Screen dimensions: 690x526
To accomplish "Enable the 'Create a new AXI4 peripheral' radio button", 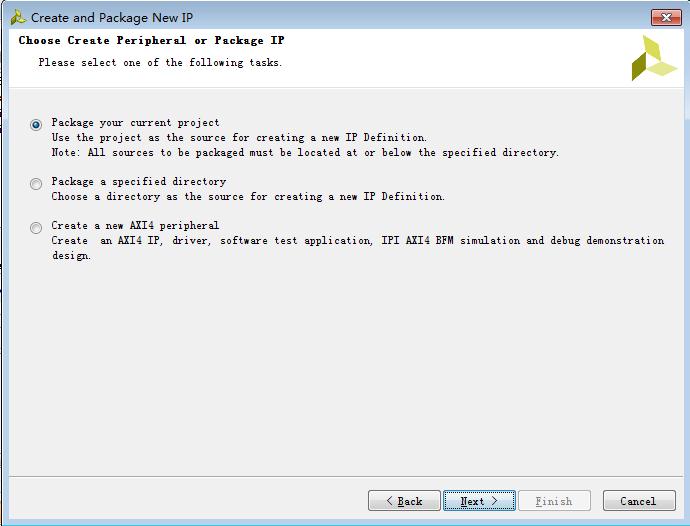I will 37,227.
